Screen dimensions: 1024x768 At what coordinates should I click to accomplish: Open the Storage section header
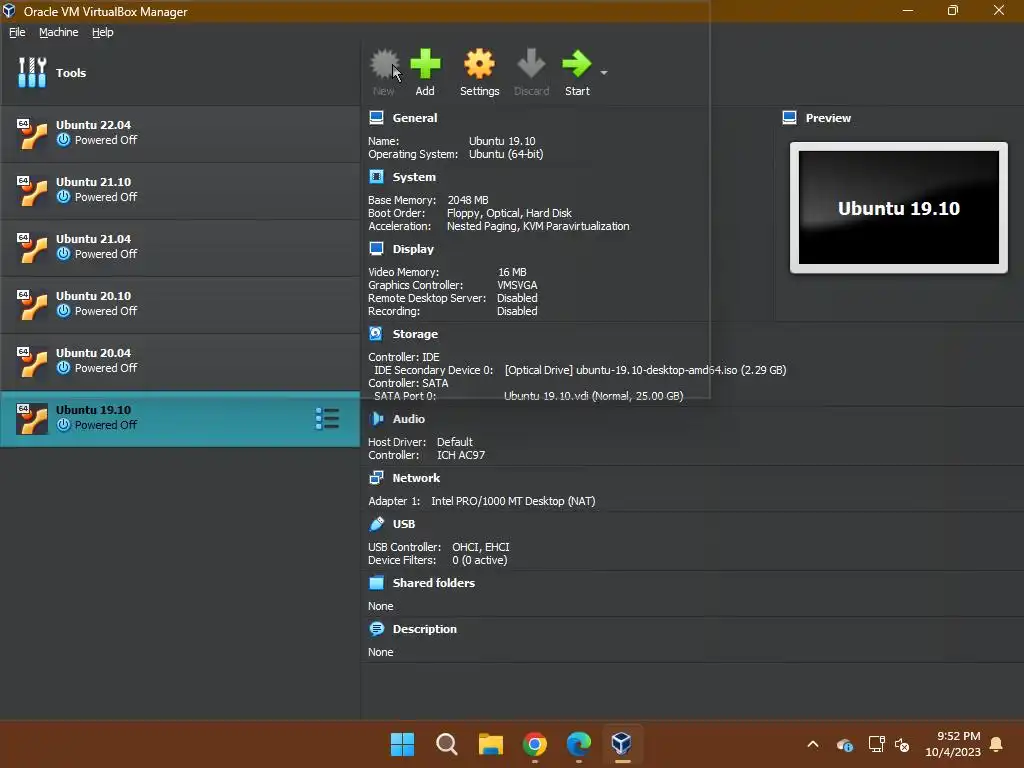pos(415,334)
